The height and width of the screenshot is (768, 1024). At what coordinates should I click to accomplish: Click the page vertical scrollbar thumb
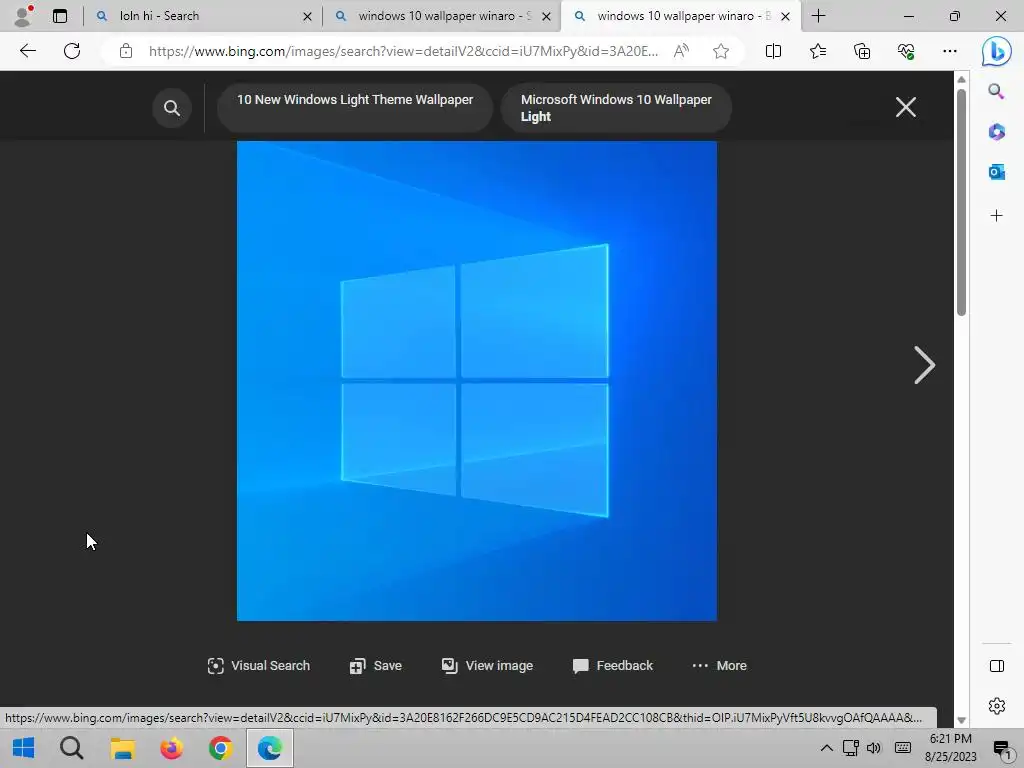pos(961,202)
